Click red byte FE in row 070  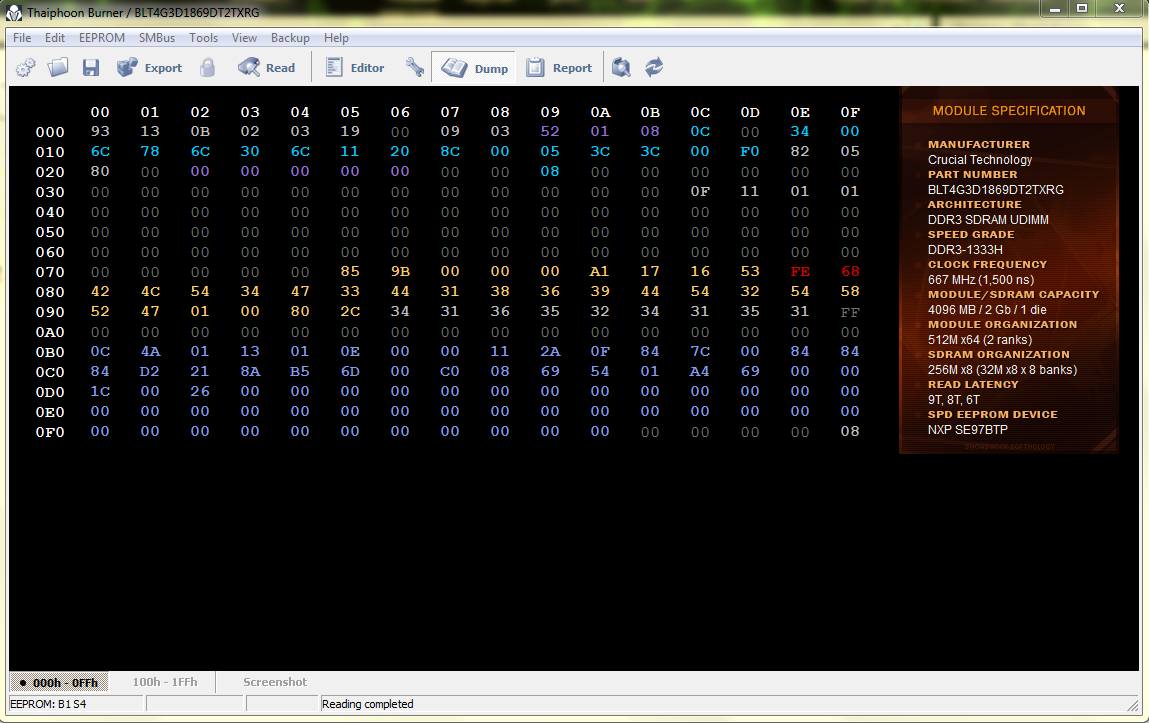(x=799, y=271)
